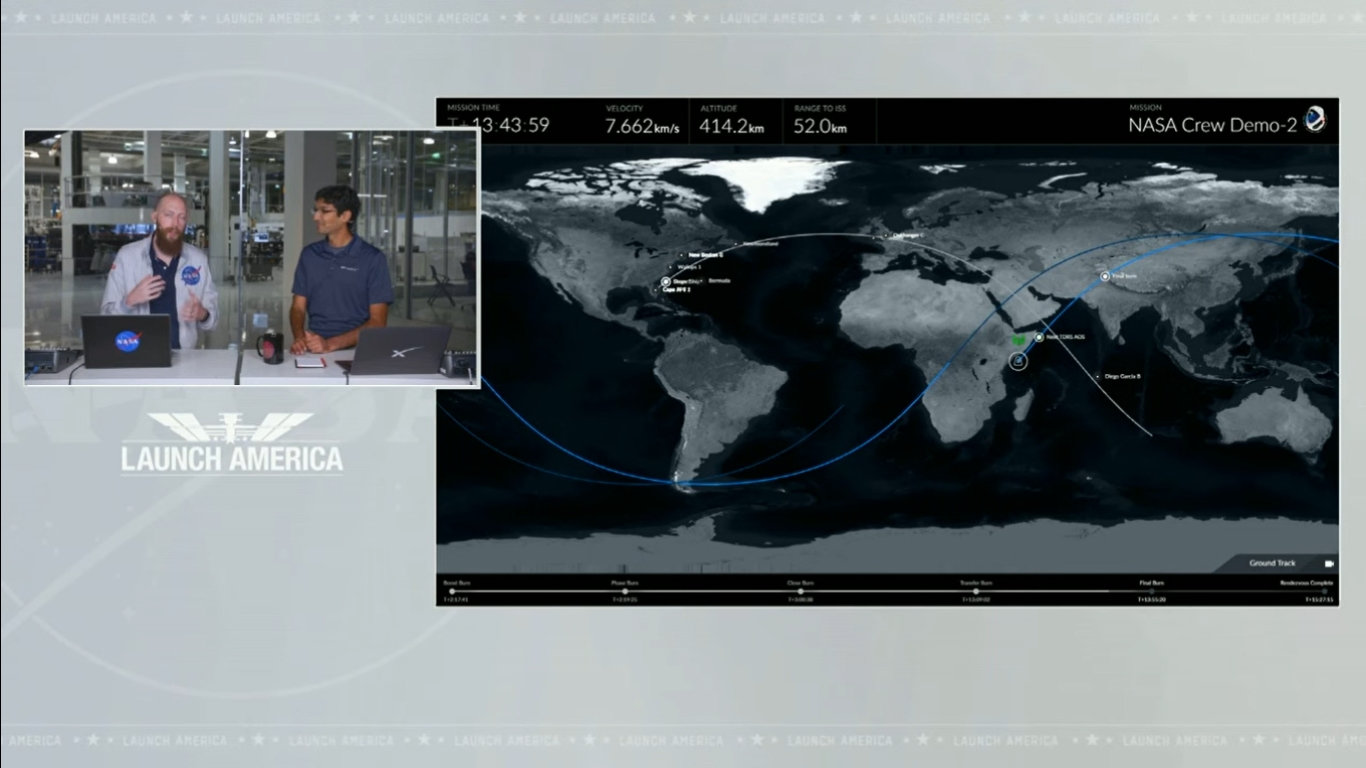Select the Phase Burn timeline marker
The image size is (1366, 768).
pos(625,591)
